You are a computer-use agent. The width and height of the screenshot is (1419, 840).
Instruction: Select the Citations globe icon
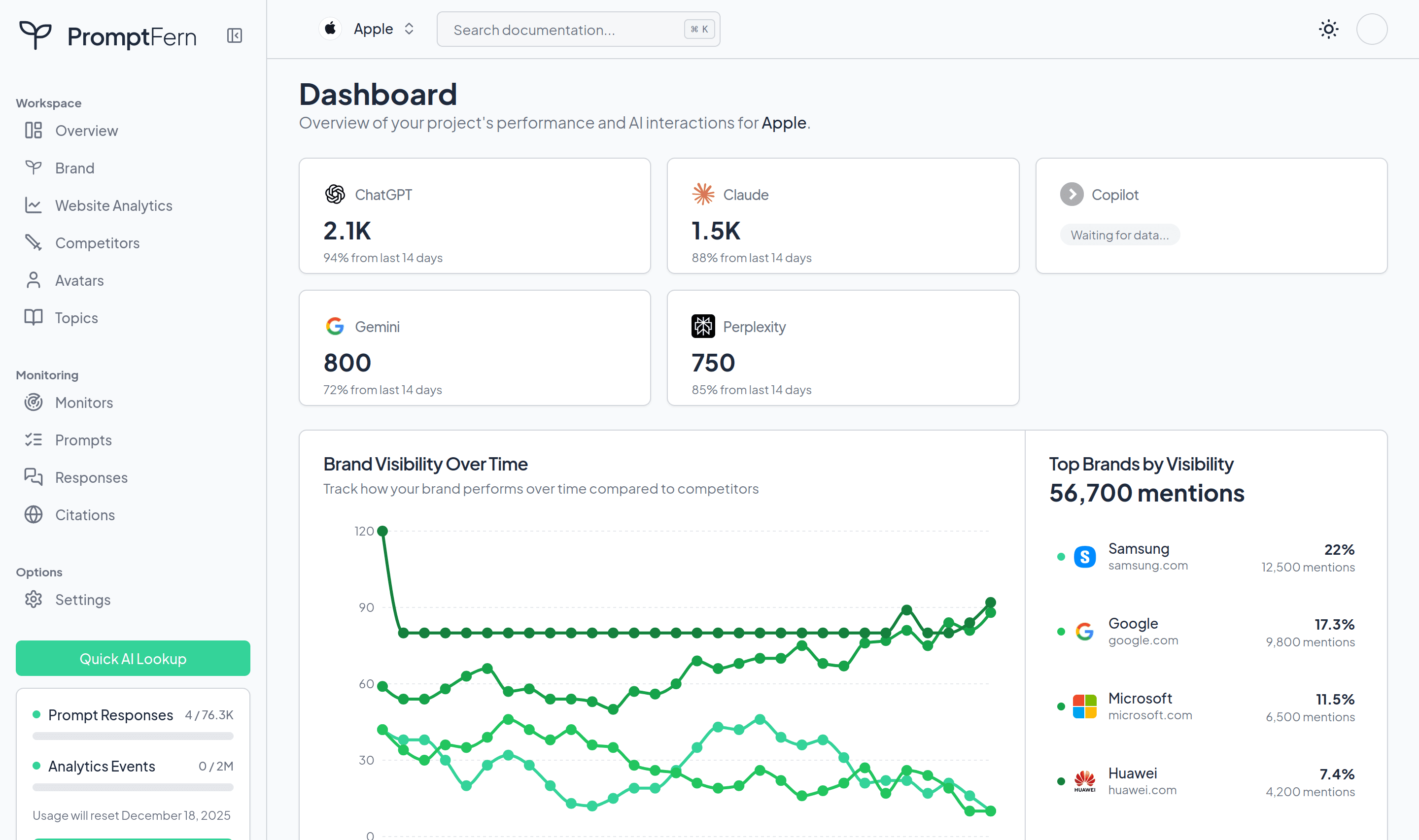(33, 514)
